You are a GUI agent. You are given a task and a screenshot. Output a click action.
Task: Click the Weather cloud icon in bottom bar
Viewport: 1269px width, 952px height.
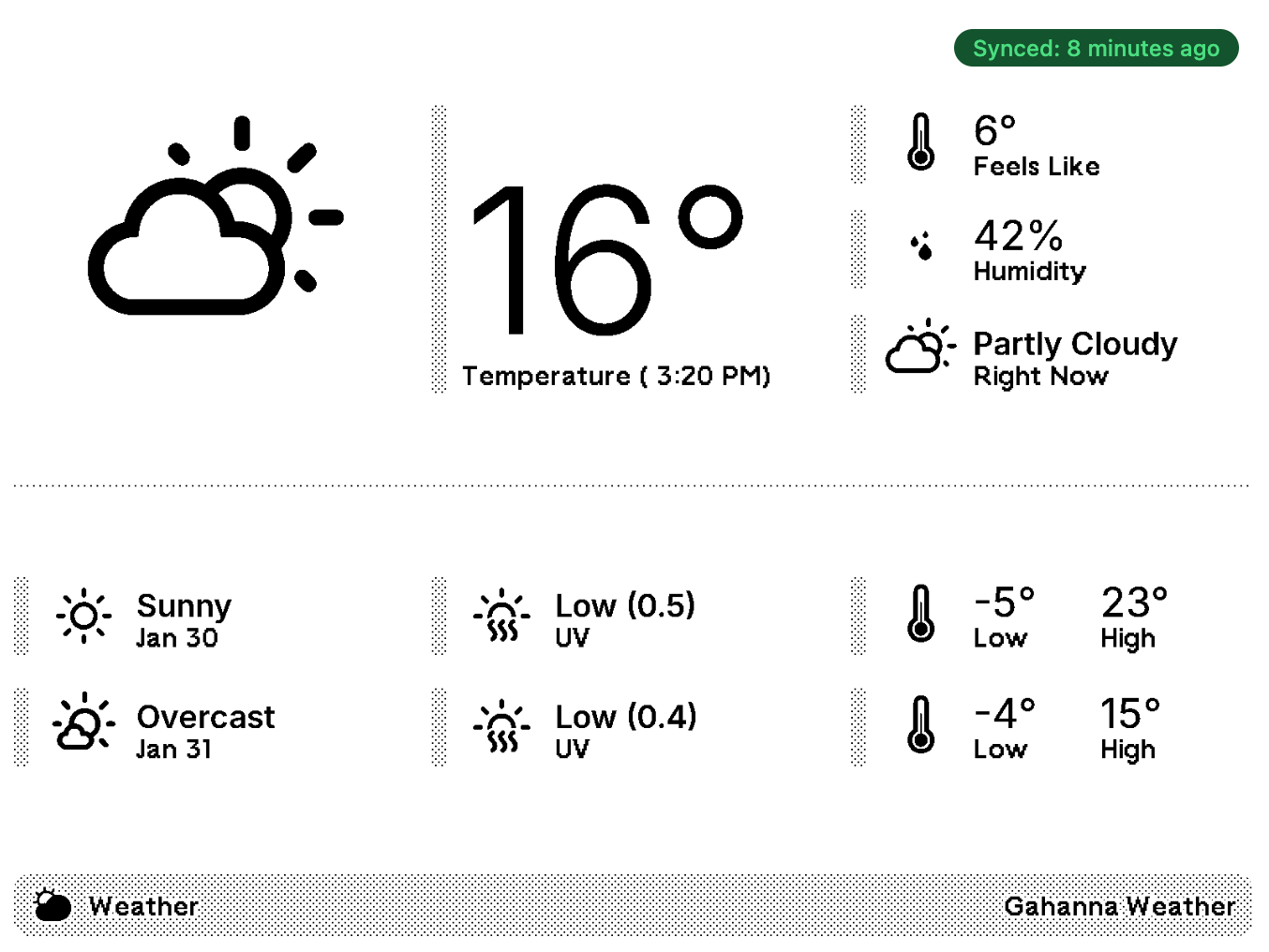point(52,905)
